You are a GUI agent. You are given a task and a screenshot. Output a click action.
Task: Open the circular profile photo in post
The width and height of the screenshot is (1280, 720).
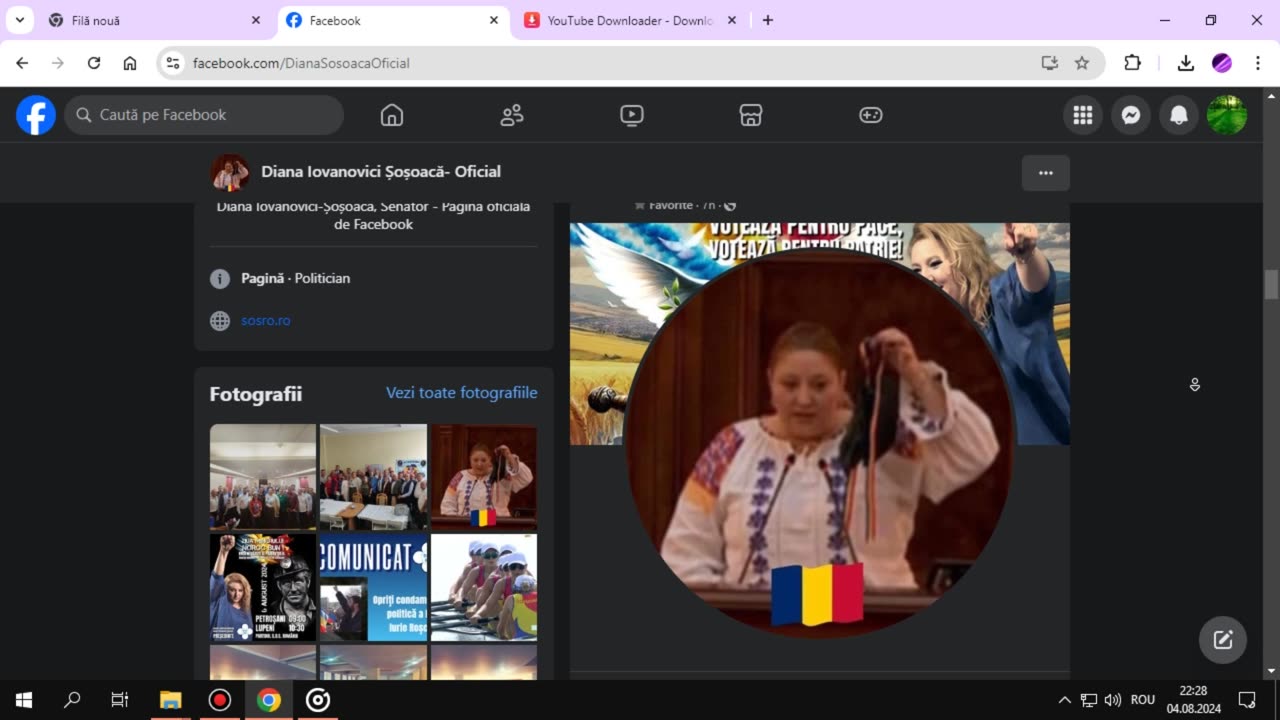820,444
